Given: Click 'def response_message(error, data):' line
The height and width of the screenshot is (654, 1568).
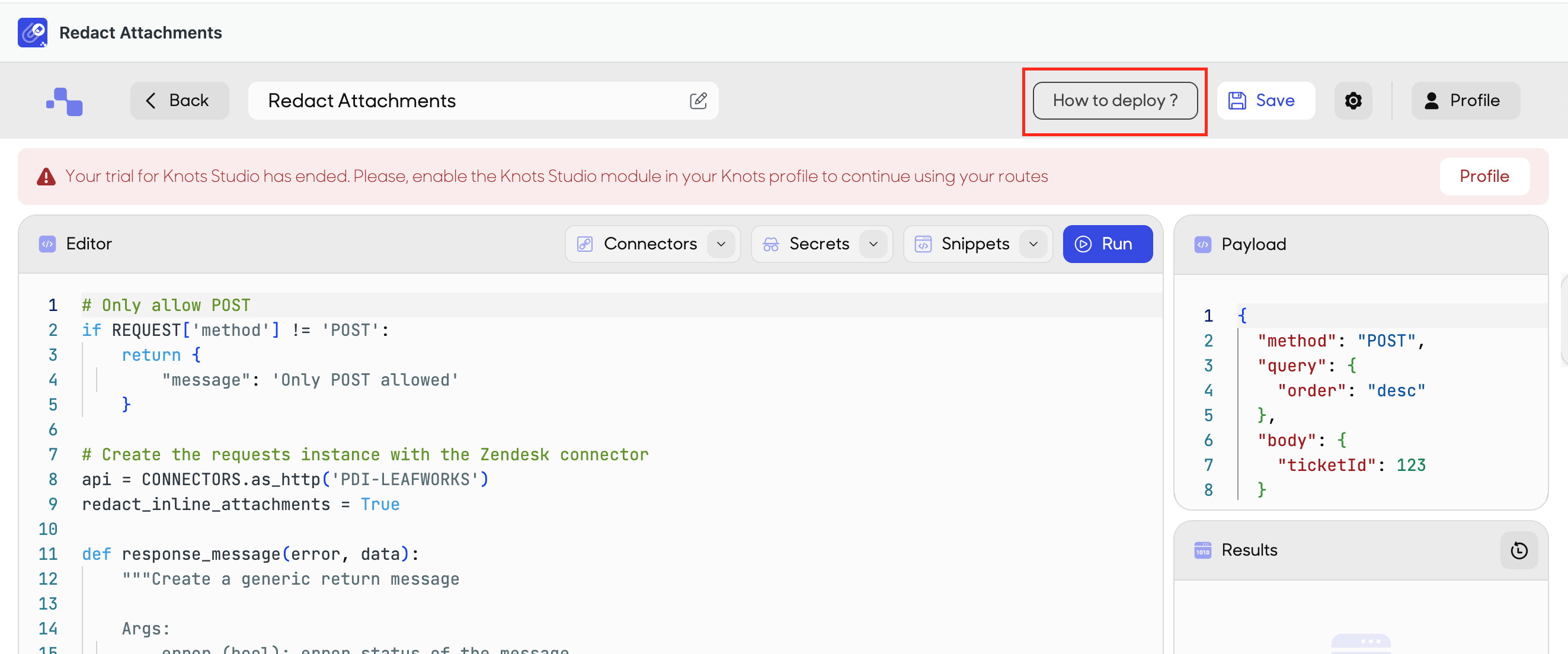Looking at the screenshot, I should click(x=250, y=554).
